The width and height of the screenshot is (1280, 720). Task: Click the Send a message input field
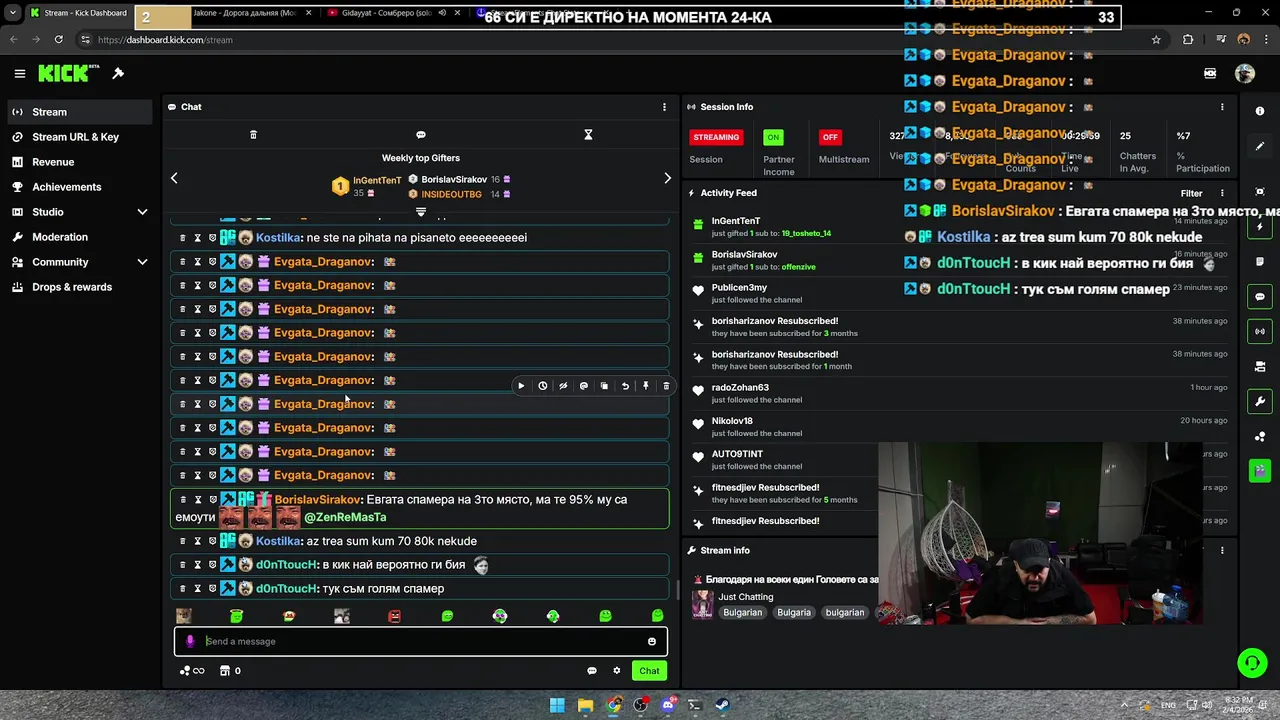click(421, 642)
